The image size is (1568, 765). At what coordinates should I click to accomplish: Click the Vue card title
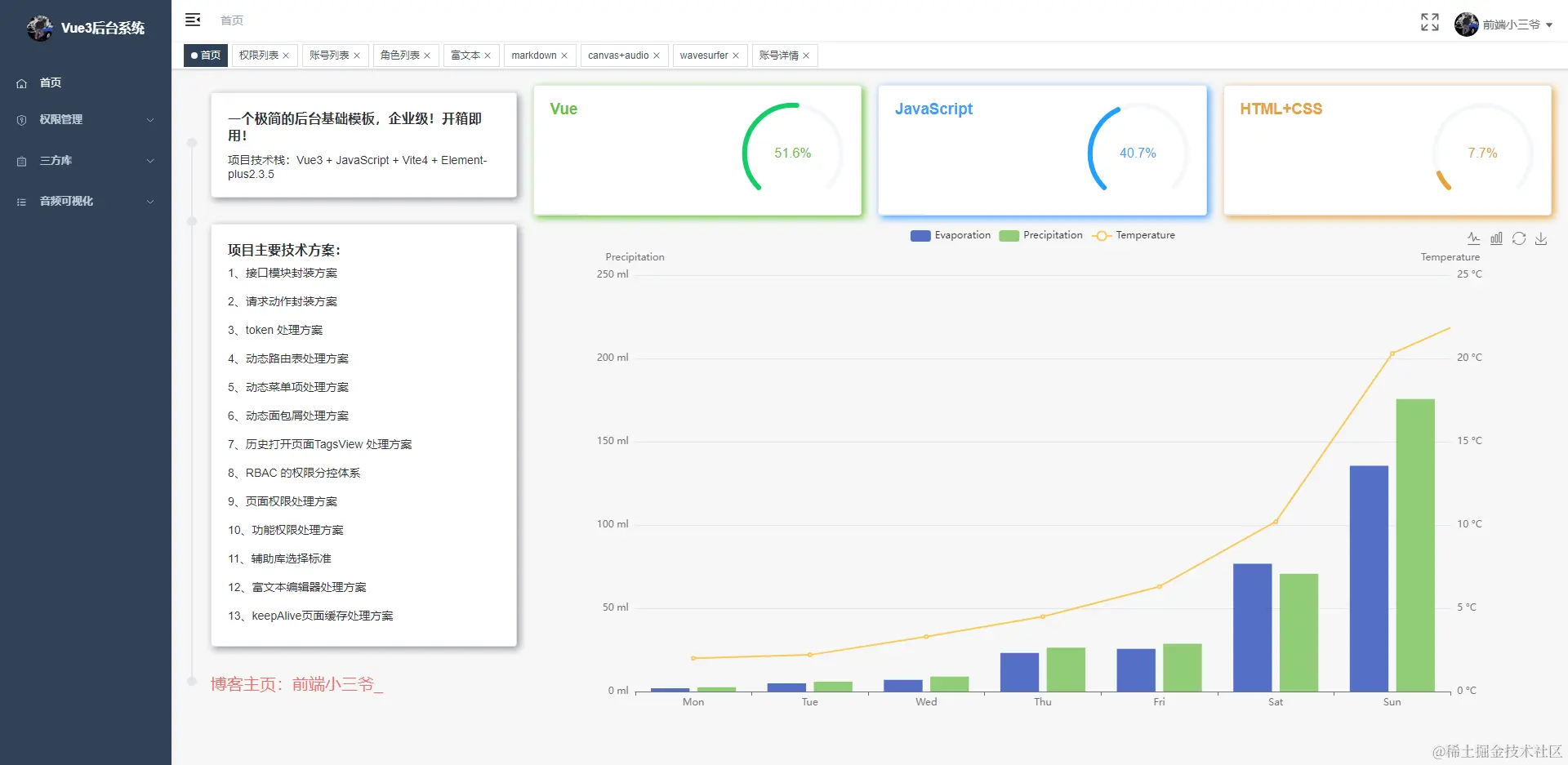[x=563, y=109]
